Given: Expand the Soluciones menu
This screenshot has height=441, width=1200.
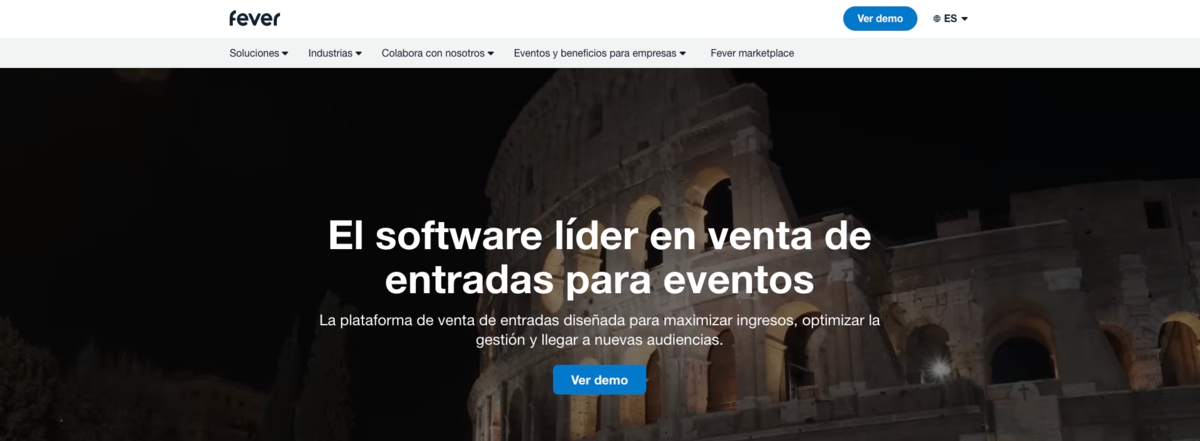Looking at the screenshot, I should click(x=254, y=53).
